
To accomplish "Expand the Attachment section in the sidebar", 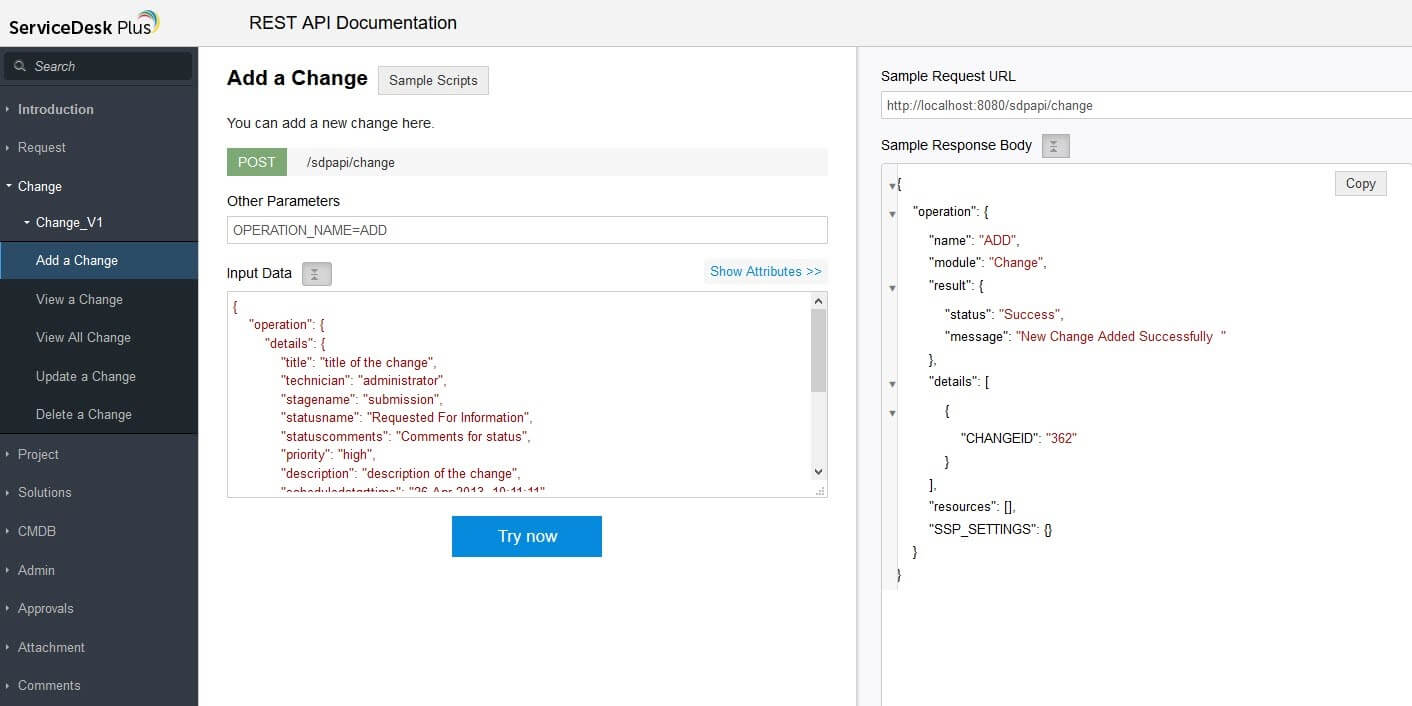I will coord(7,647).
